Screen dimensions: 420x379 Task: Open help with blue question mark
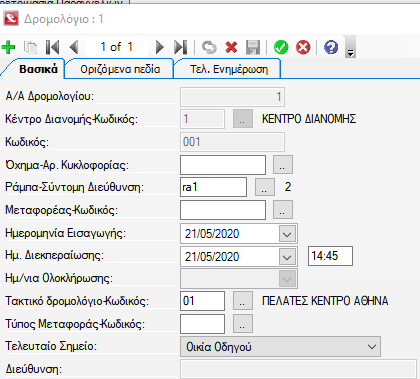tap(331, 47)
